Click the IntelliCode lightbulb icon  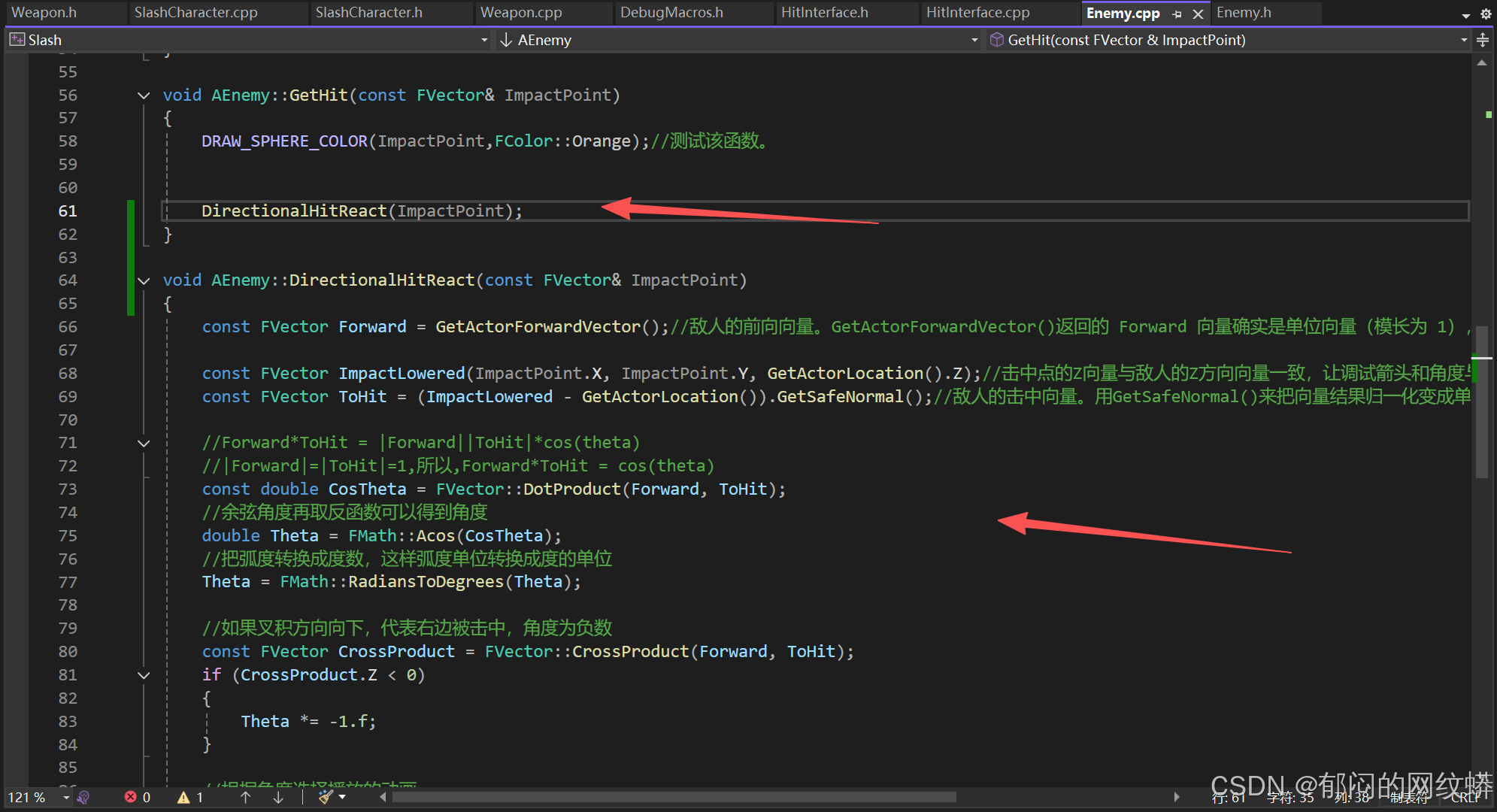click(x=83, y=797)
